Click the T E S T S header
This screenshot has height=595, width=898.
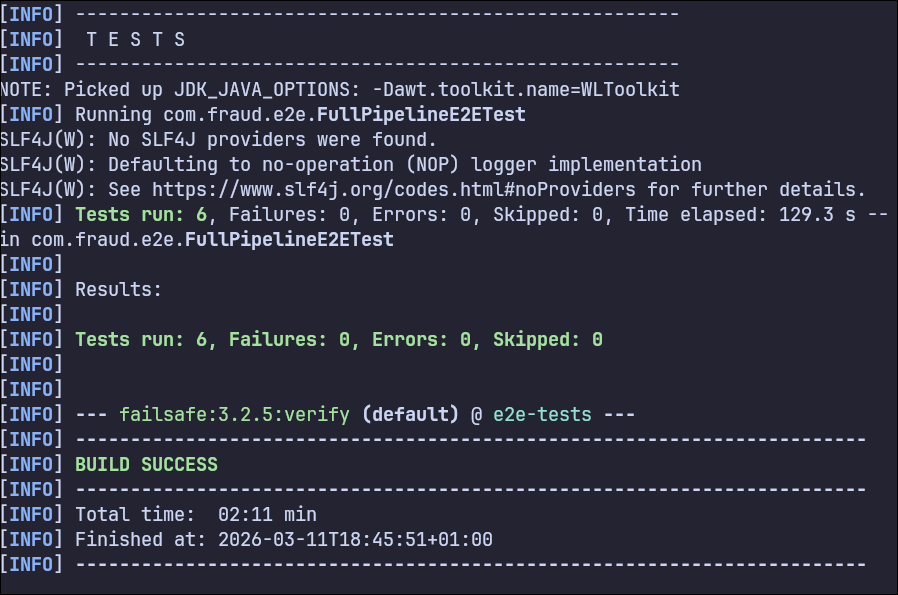pos(135,39)
